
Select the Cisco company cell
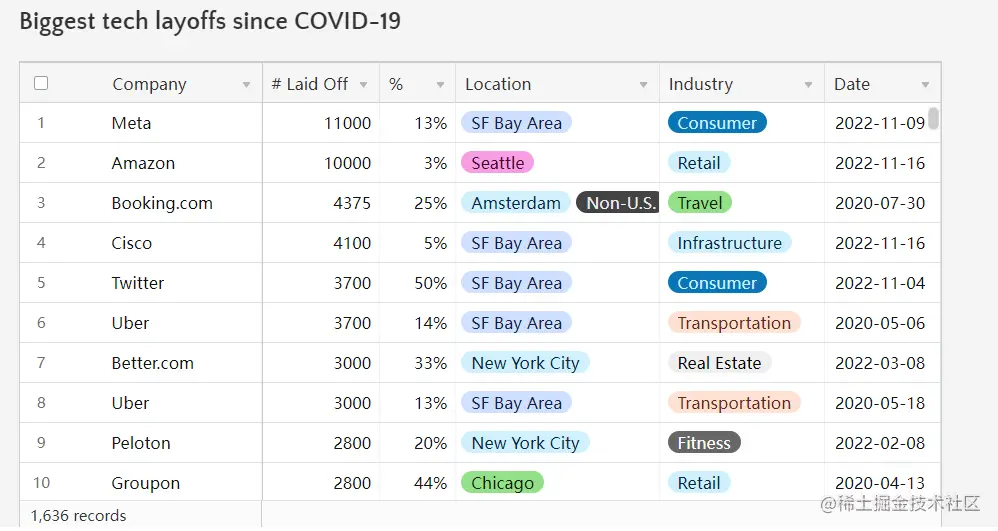(x=132, y=243)
